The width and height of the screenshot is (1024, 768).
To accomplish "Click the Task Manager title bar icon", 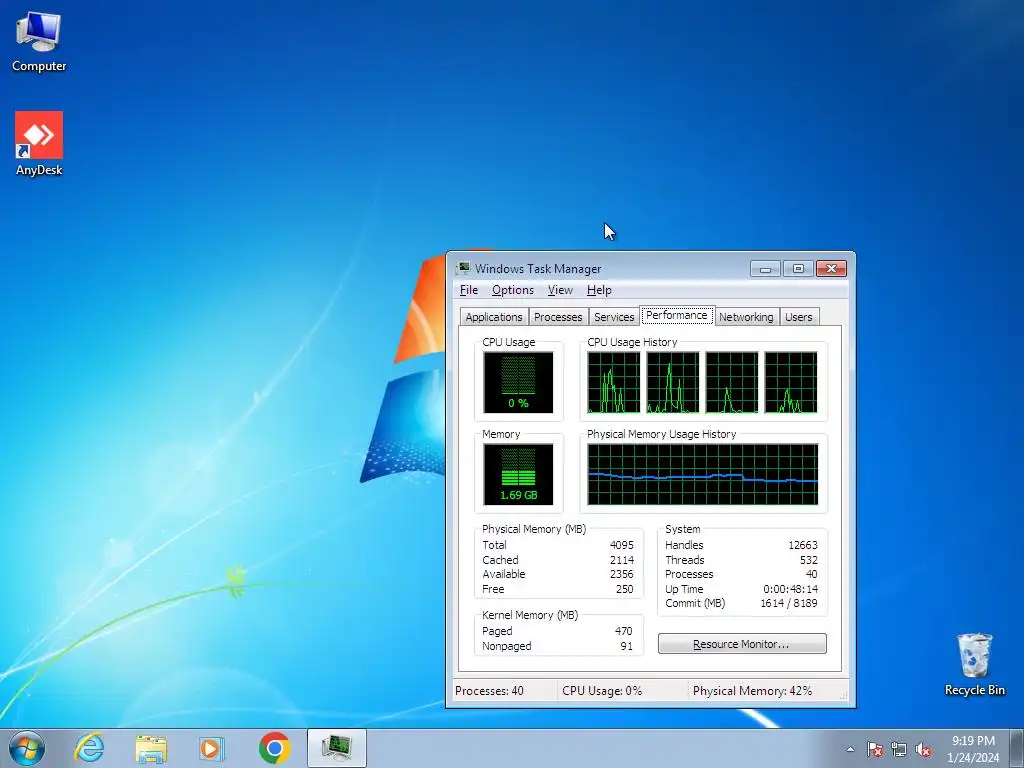I will [x=463, y=268].
